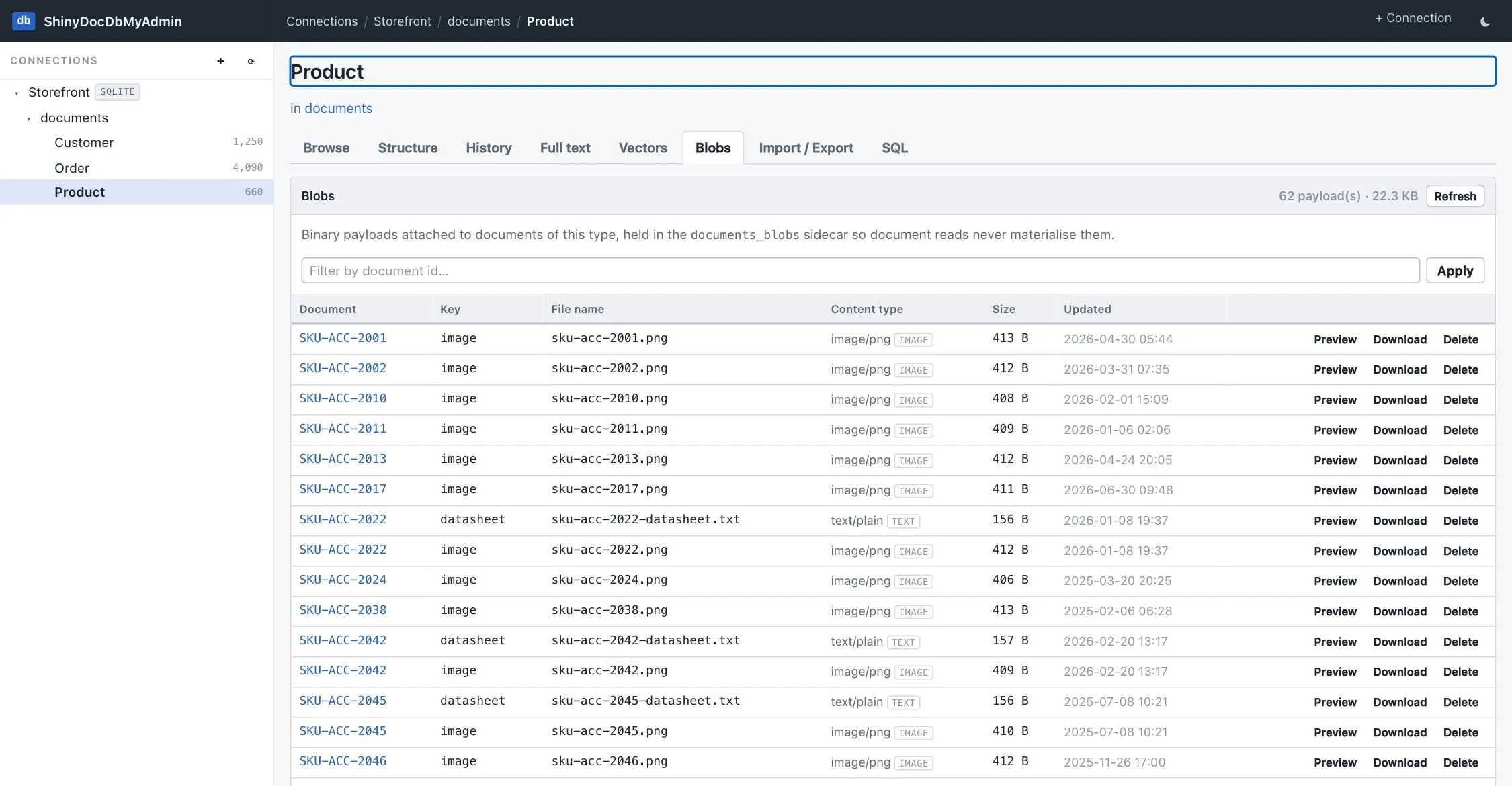The height and width of the screenshot is (786, 1512).
Task: Preview sku-acc-2045-datasheet.txt blob
Action: 1335,703
